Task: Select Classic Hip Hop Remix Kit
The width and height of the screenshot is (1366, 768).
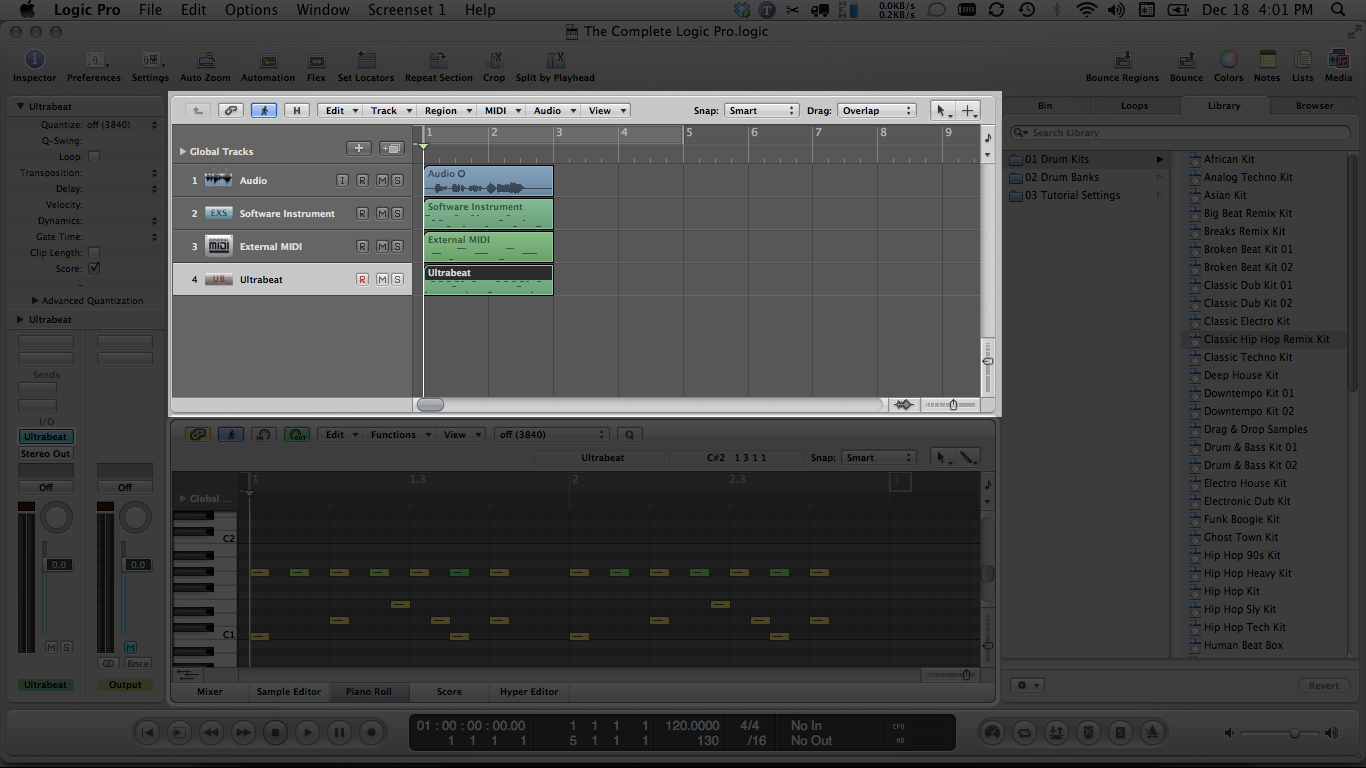Action: pos(1266,340)
